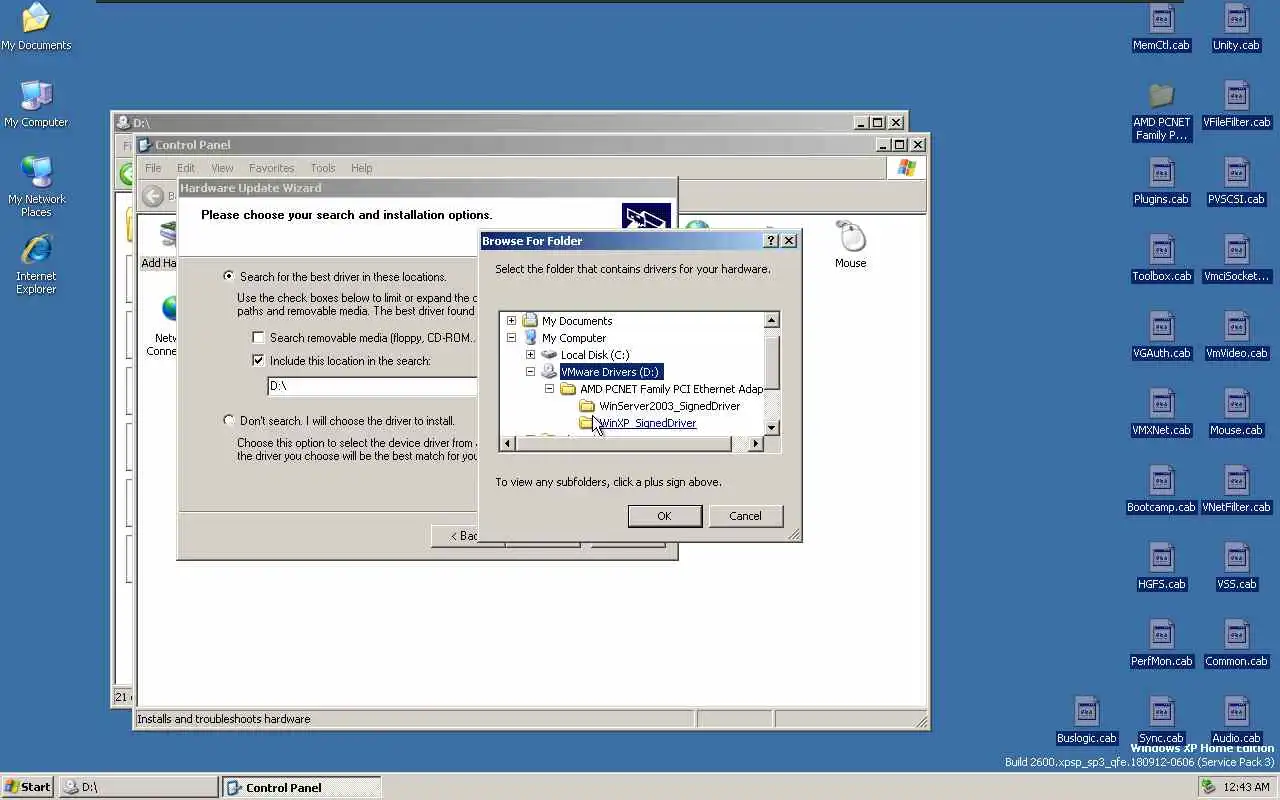Select Toolbox.cab desktop file
This screenshot has width=1280, height=800.
1161,258
